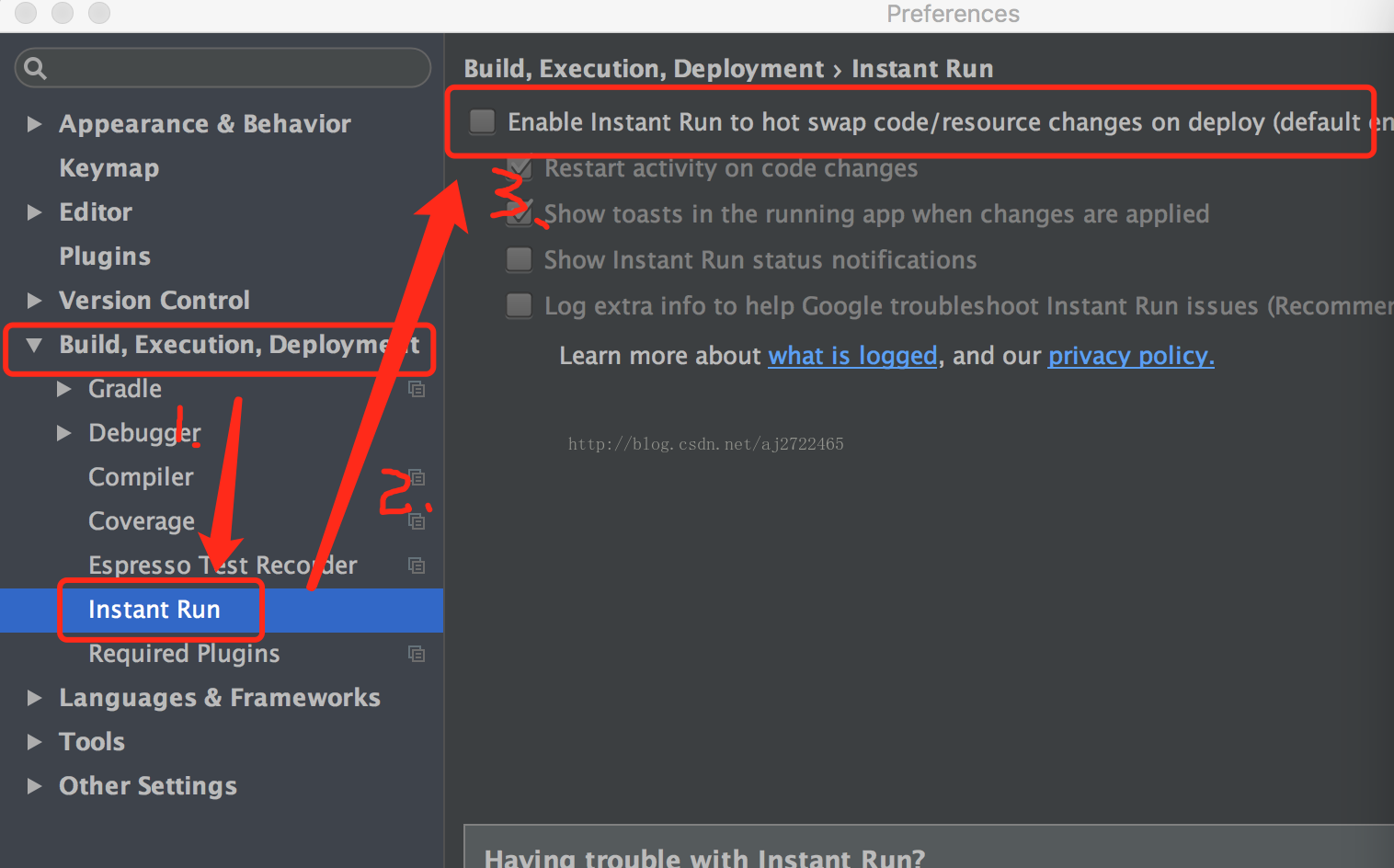
Task: Toggle Show toasts in running app checkbox
Action: click(x=520, y=214)
